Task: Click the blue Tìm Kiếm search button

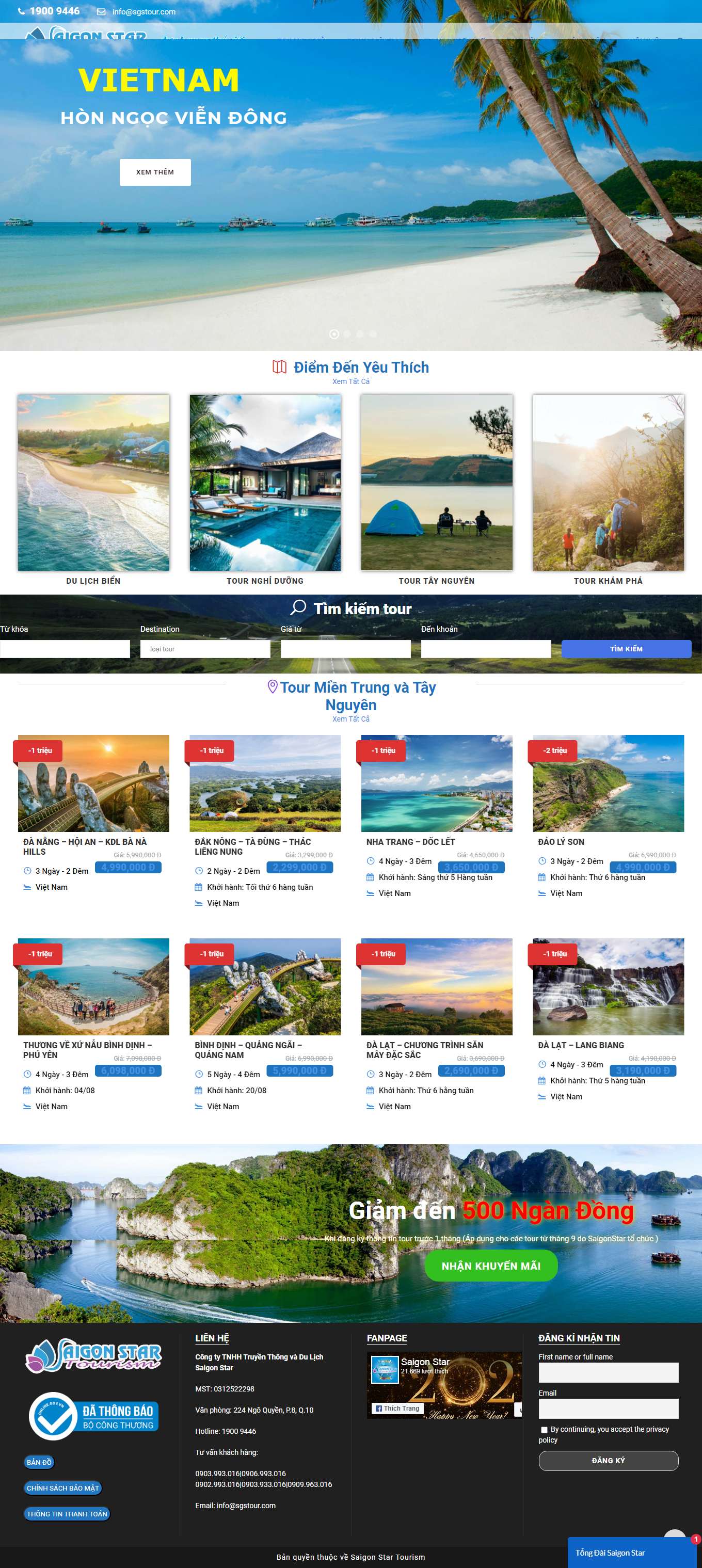Action: (627, 649)
